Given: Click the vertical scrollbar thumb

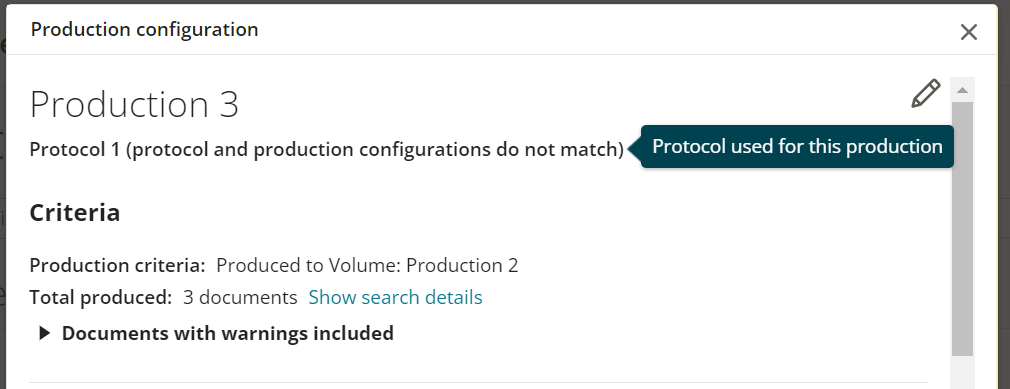Looking at the screenshot, I should pyautogui.click(x=962, y=229).
